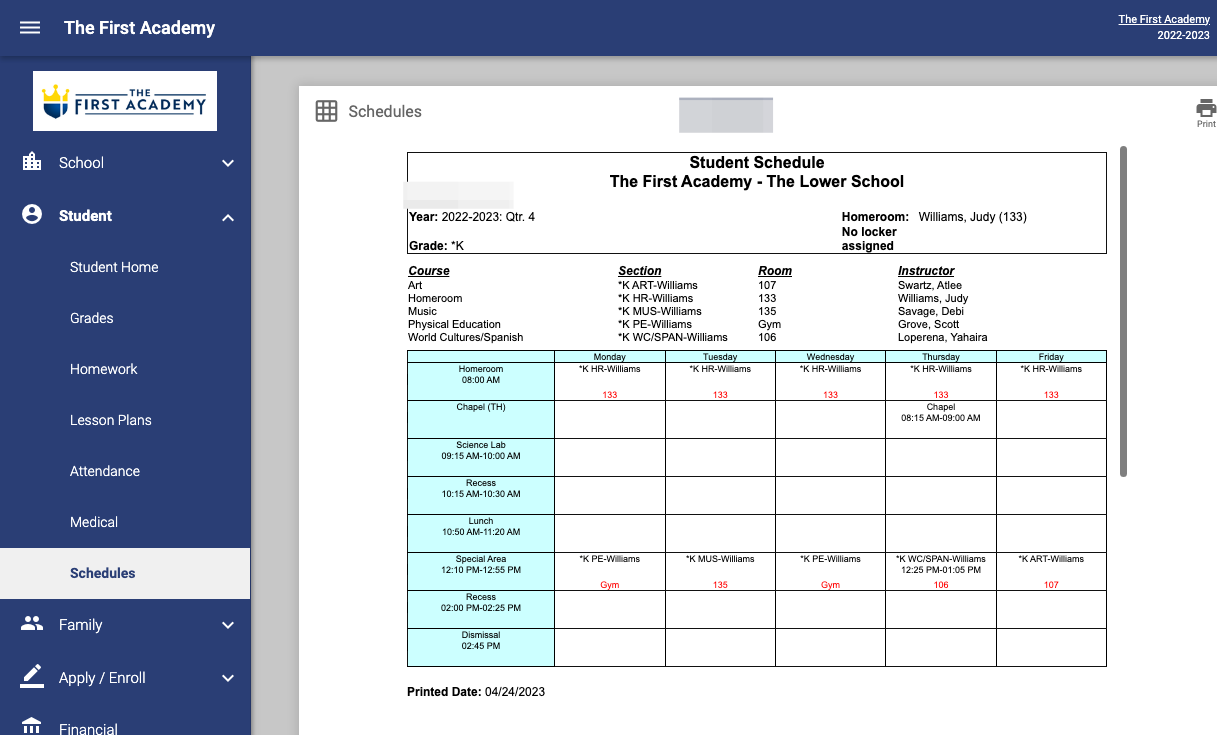Click the Financial menu label
Viewport: 1217px width, 735px height.
[88, 728]
